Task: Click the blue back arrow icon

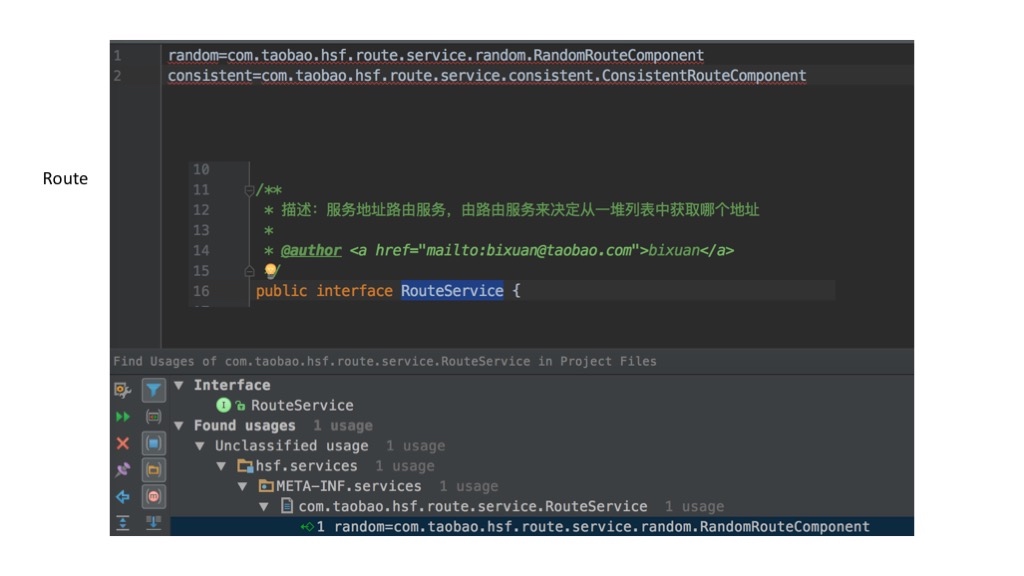Action: click(122, 497)
